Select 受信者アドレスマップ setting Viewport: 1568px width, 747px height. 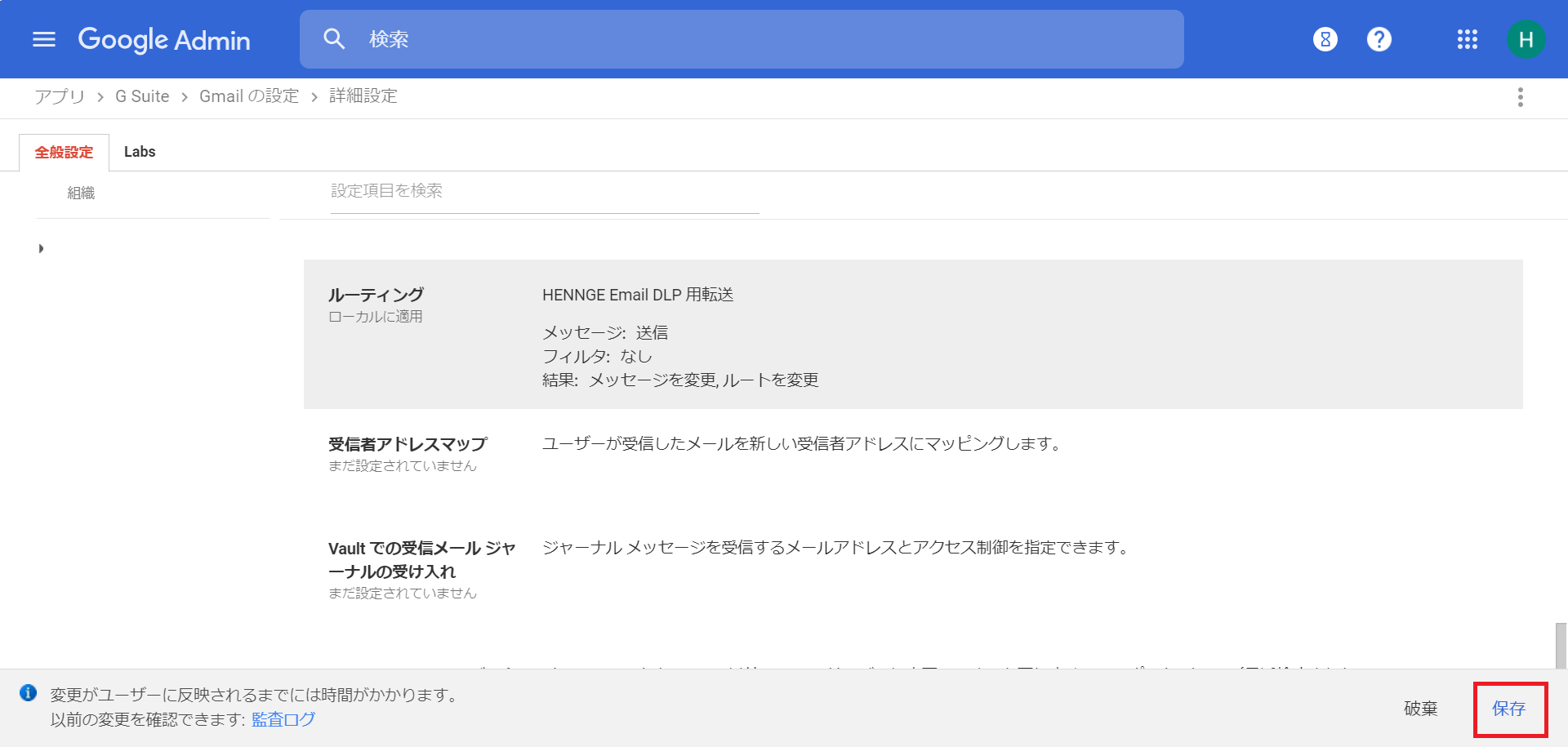click(408, 444)
